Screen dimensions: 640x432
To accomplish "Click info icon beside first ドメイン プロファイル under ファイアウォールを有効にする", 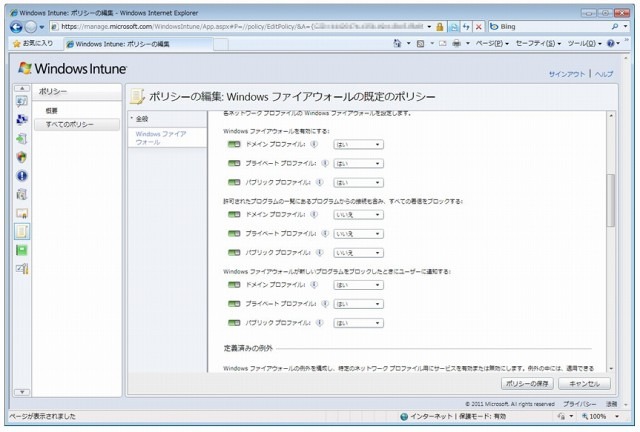I will (314, 144).
